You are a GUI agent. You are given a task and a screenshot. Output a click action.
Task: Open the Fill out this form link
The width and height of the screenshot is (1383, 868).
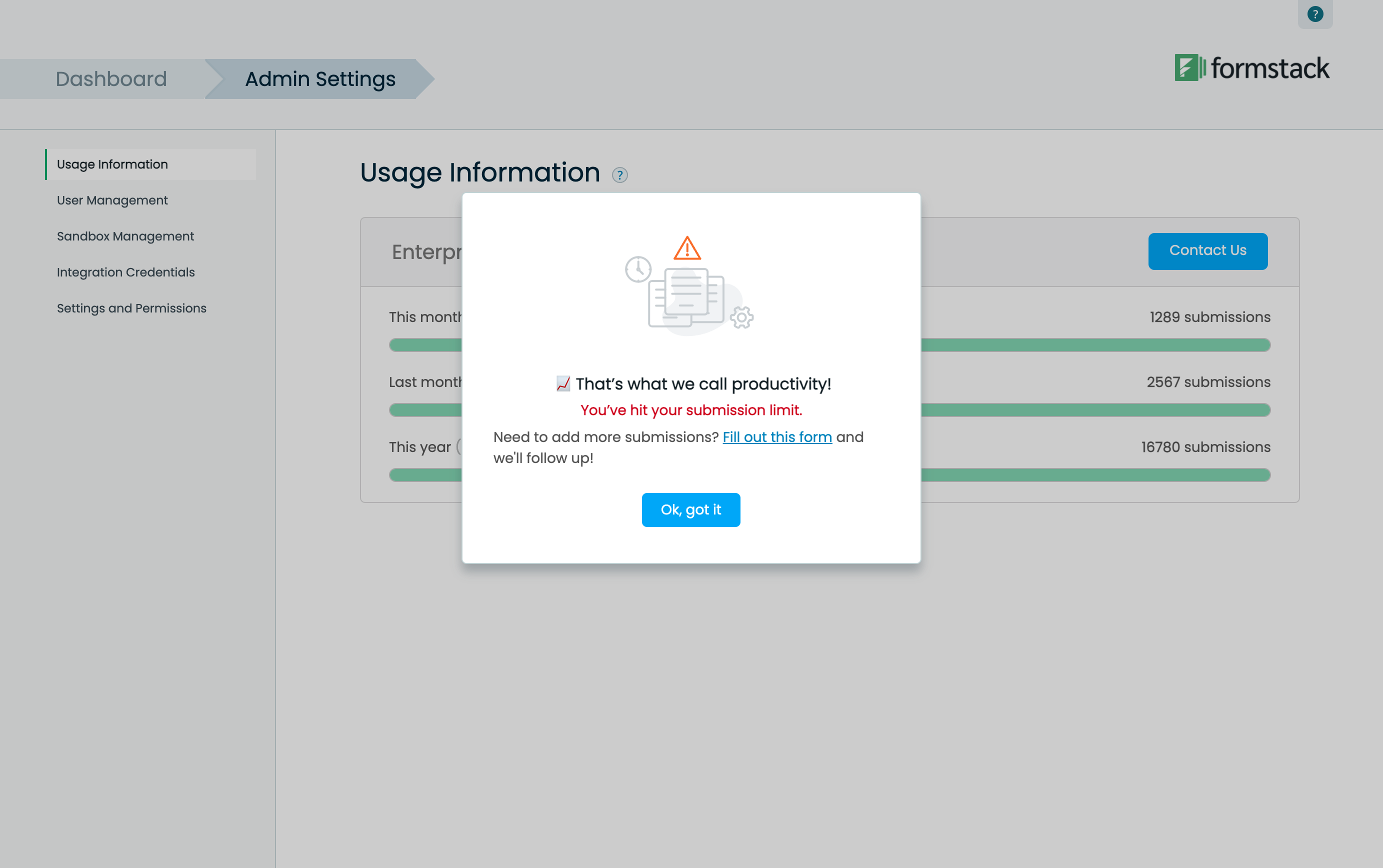777,437
